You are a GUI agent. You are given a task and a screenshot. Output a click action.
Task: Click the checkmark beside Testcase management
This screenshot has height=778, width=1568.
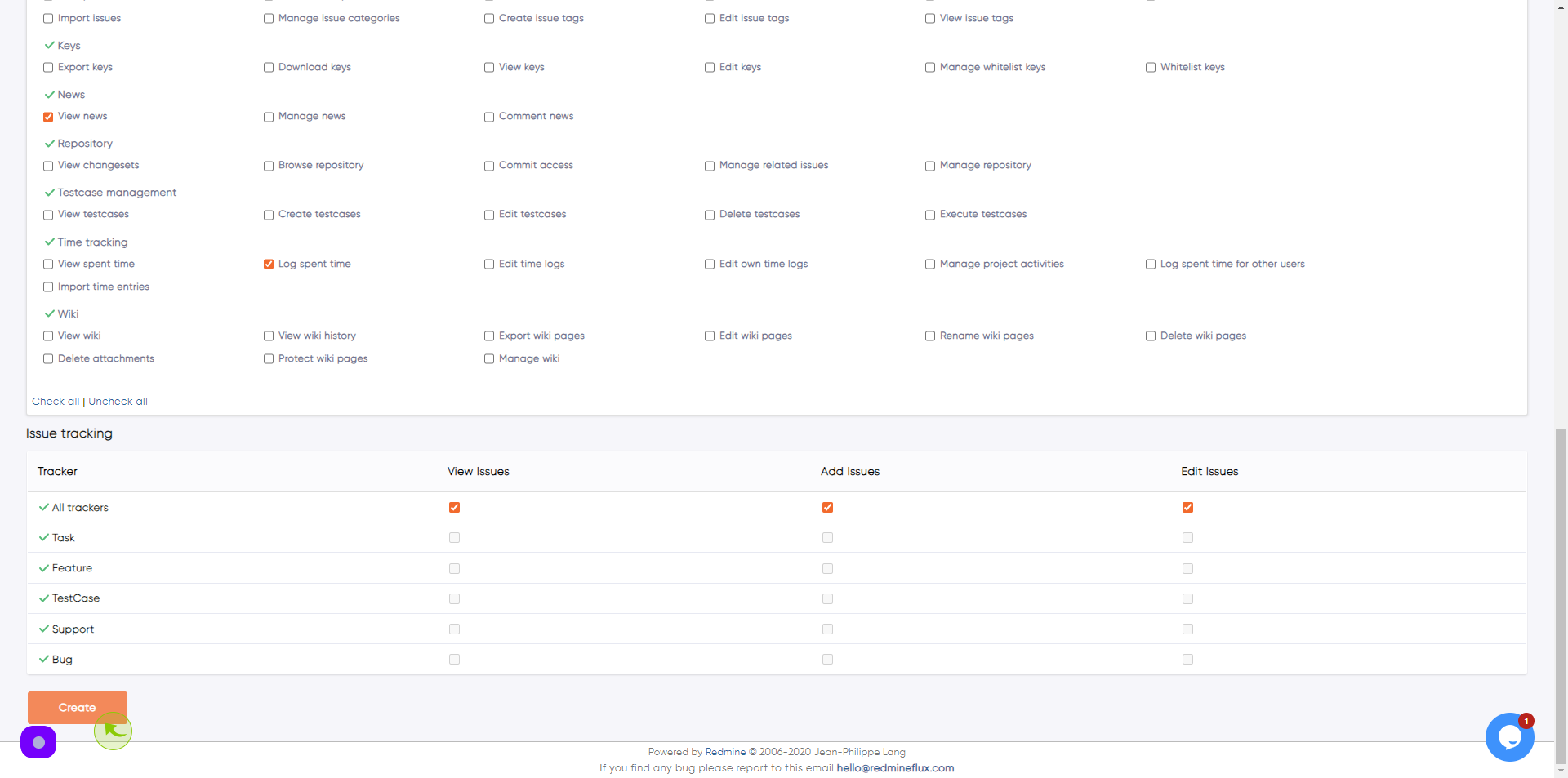click(49, 192)
